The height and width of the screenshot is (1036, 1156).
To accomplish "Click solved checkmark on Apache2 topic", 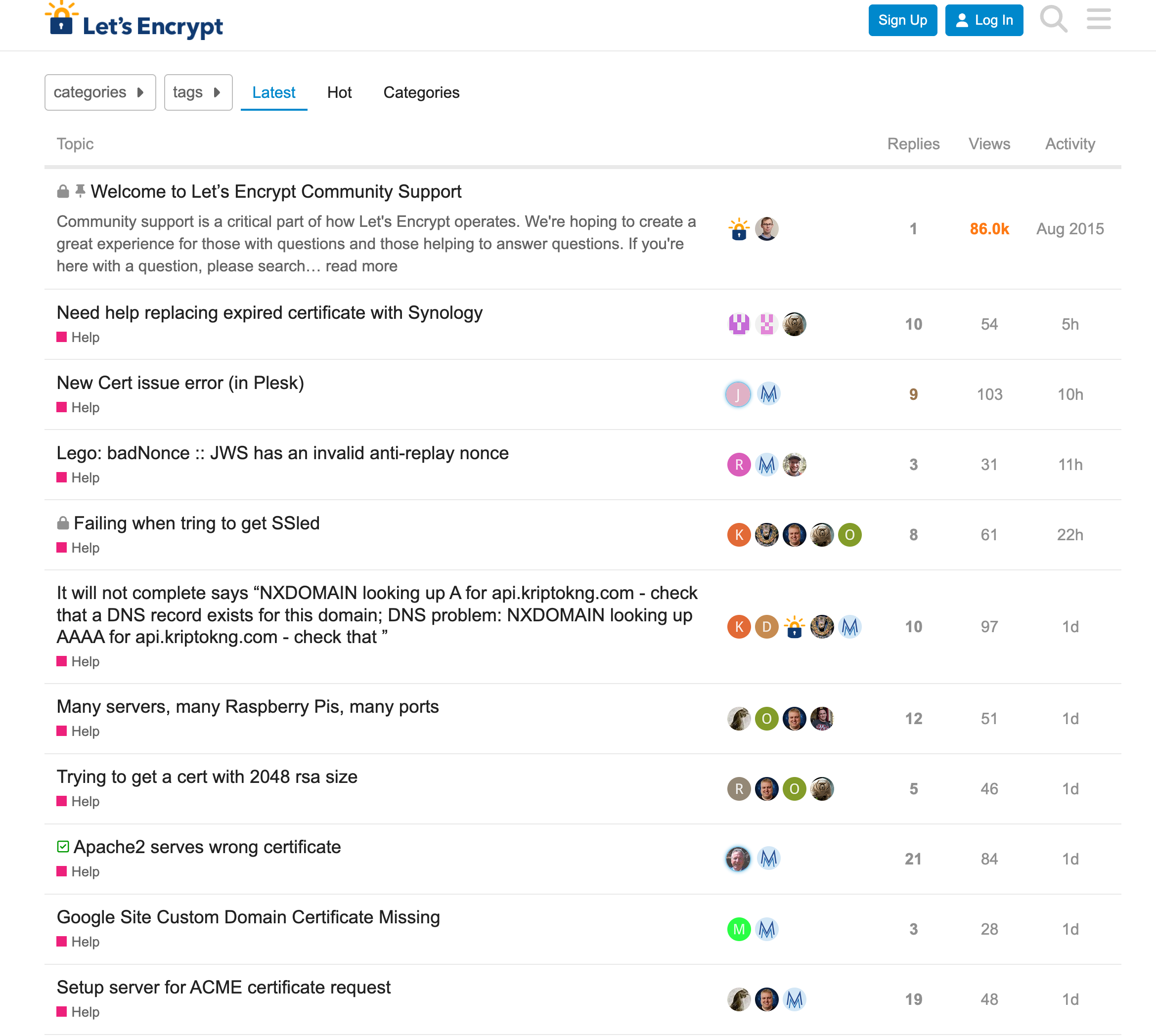I will tap(63, 847).
